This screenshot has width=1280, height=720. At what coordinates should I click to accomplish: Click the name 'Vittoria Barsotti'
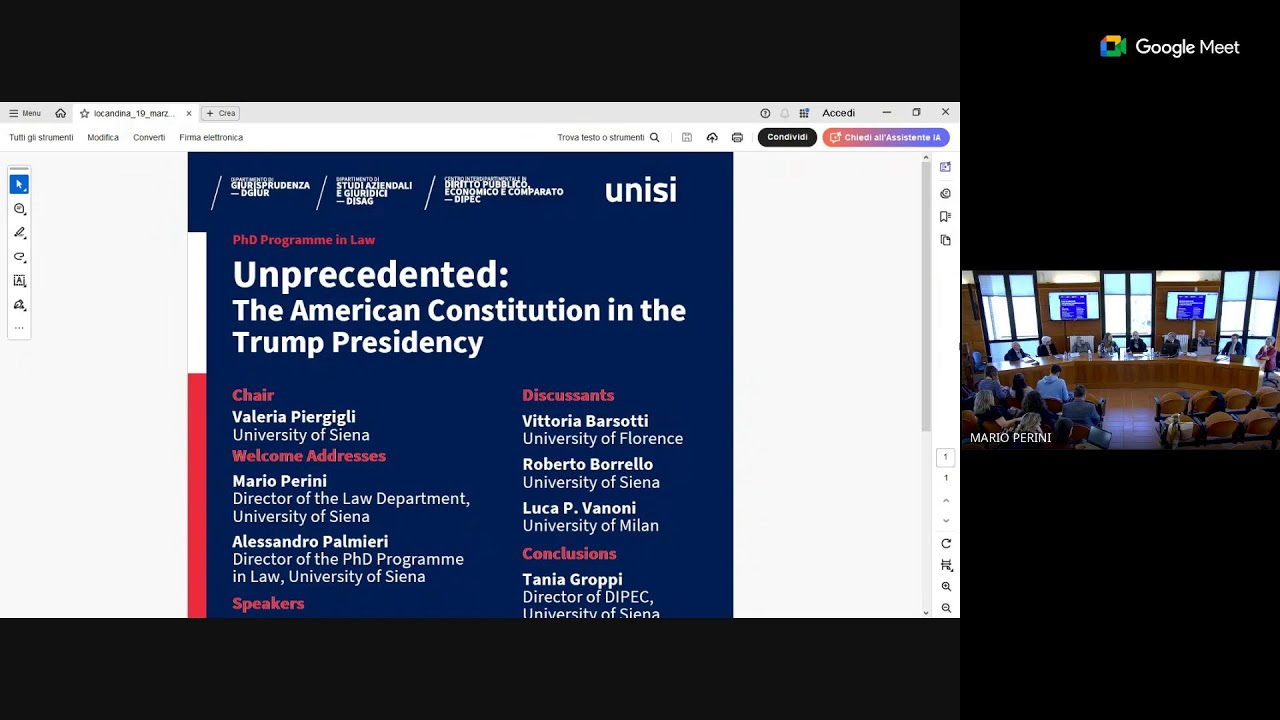(x=585, y=421)
